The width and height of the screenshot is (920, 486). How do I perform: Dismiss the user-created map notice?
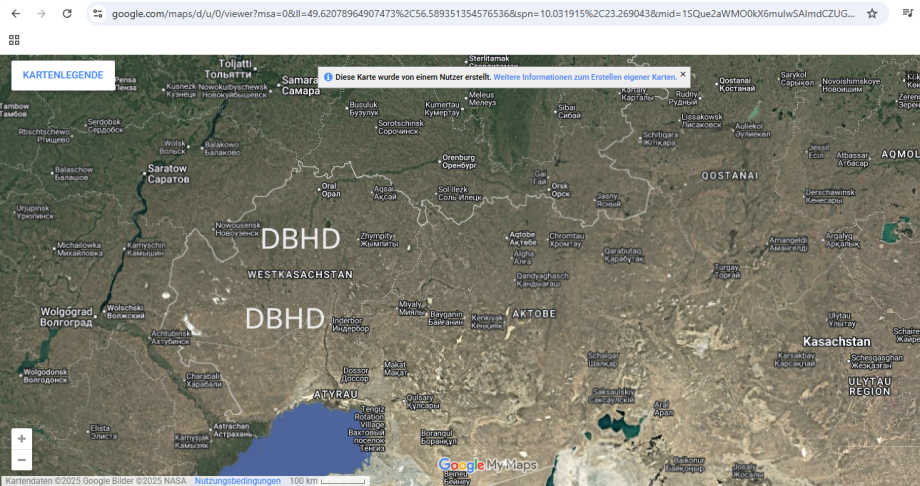point(683,74)
